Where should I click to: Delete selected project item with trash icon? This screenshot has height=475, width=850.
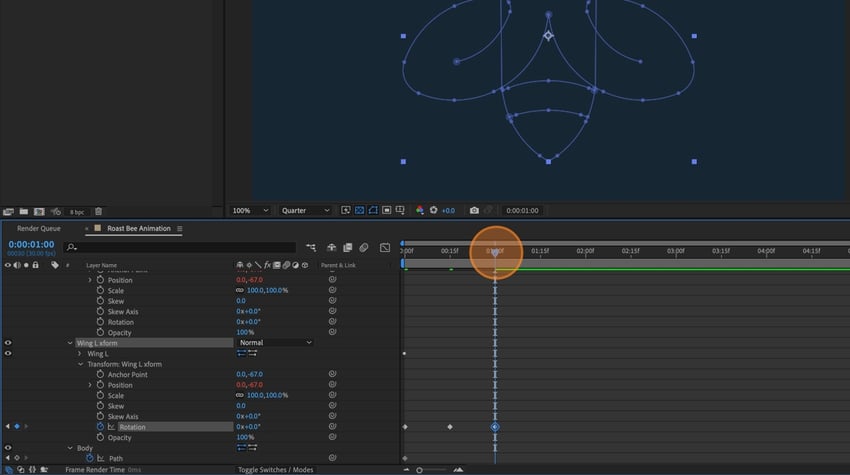click(x=99, y=211)
